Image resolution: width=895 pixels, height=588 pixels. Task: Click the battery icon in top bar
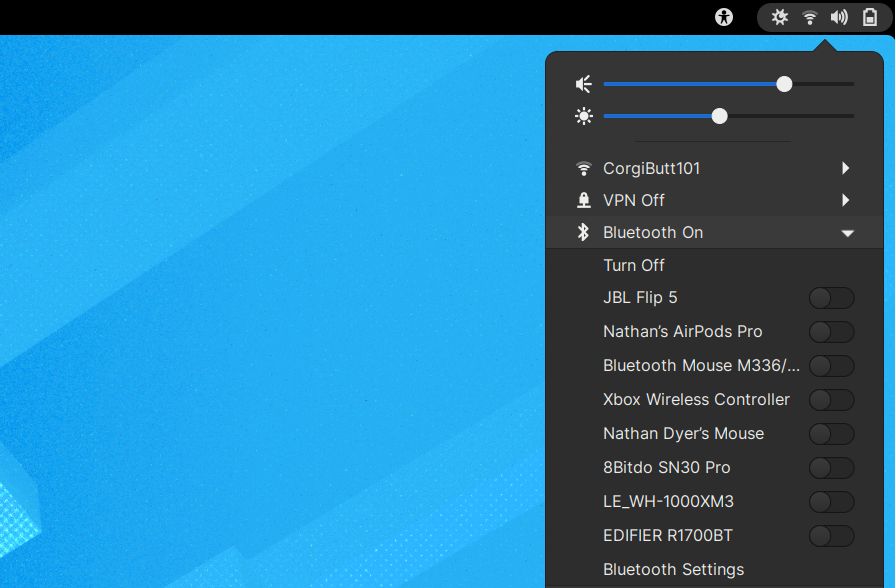point(869,17)
